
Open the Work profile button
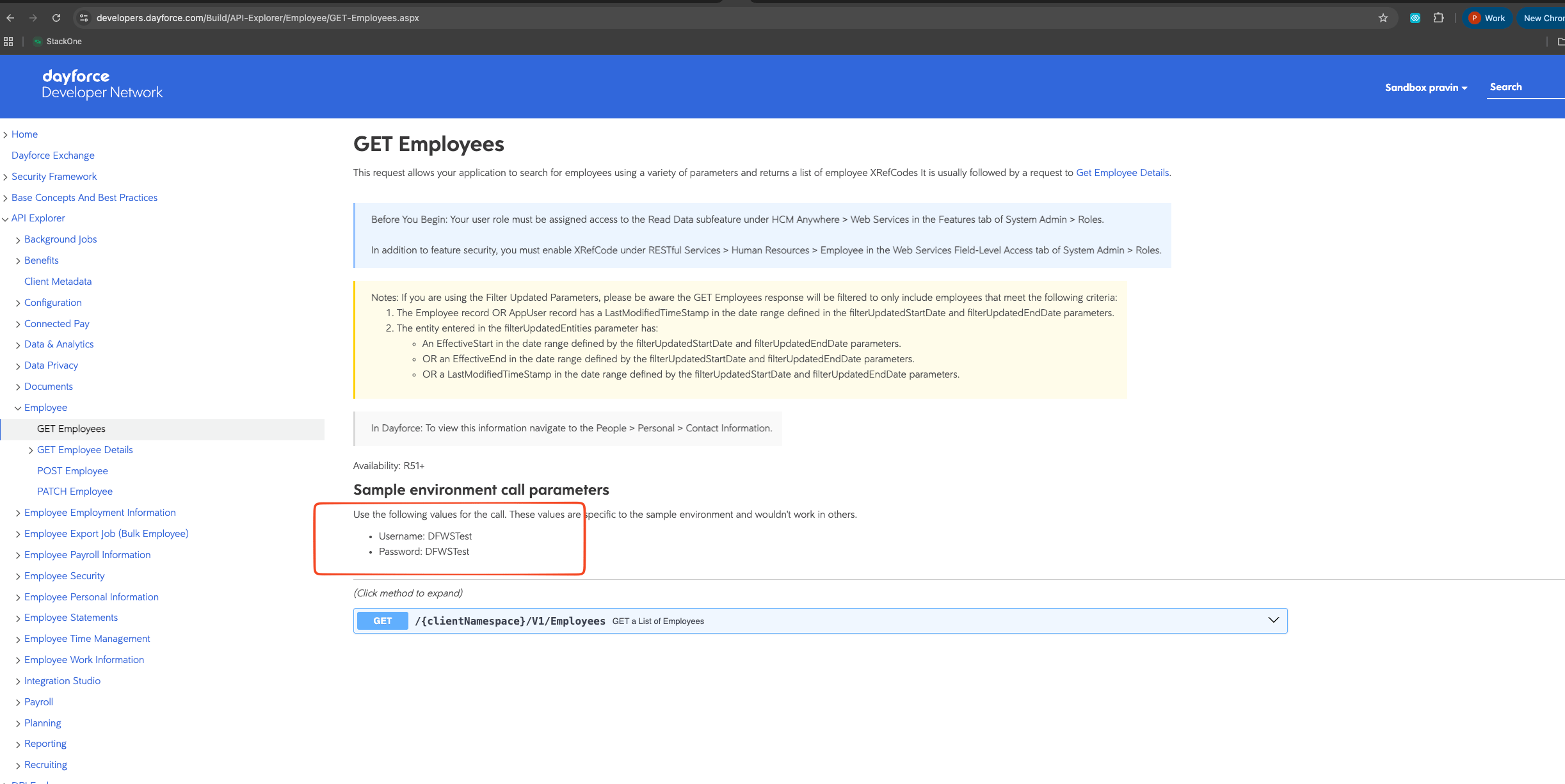1487,18
